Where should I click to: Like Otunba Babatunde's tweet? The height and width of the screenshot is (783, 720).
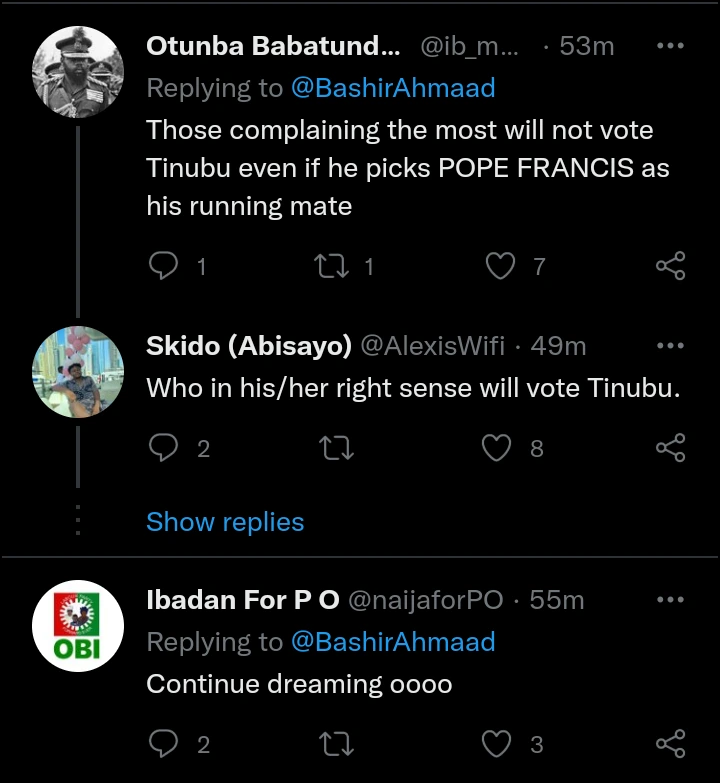(499, 266)
